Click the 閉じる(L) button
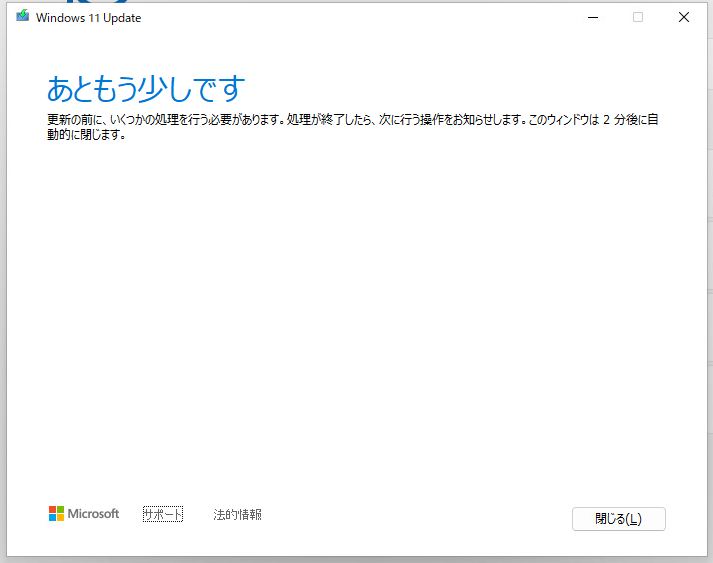Viewport: 713px width, 563px height. pos(618,519)
